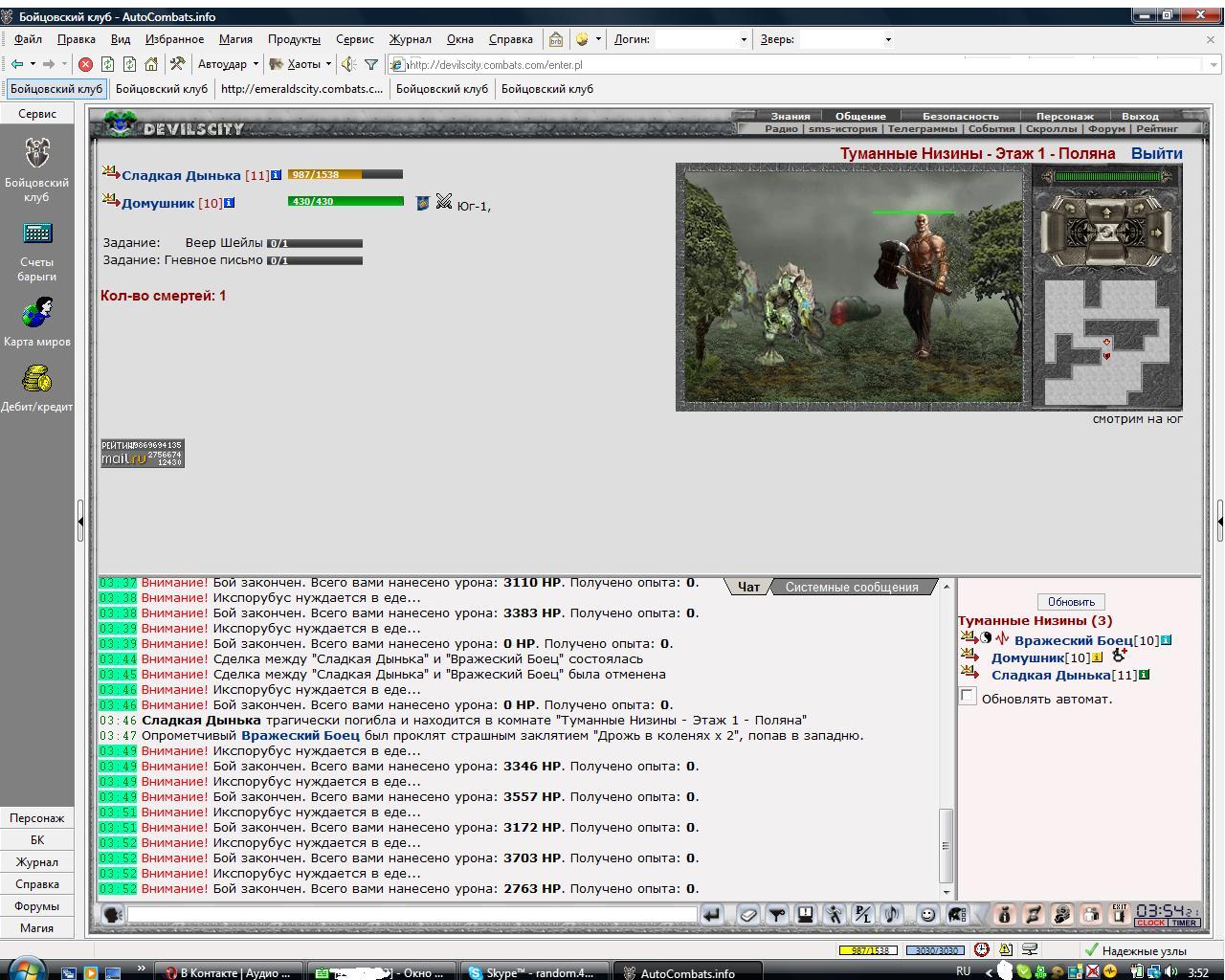The image size is (1225, 980).
Task: Open the Зверь combo box
Action: point(847,39)
